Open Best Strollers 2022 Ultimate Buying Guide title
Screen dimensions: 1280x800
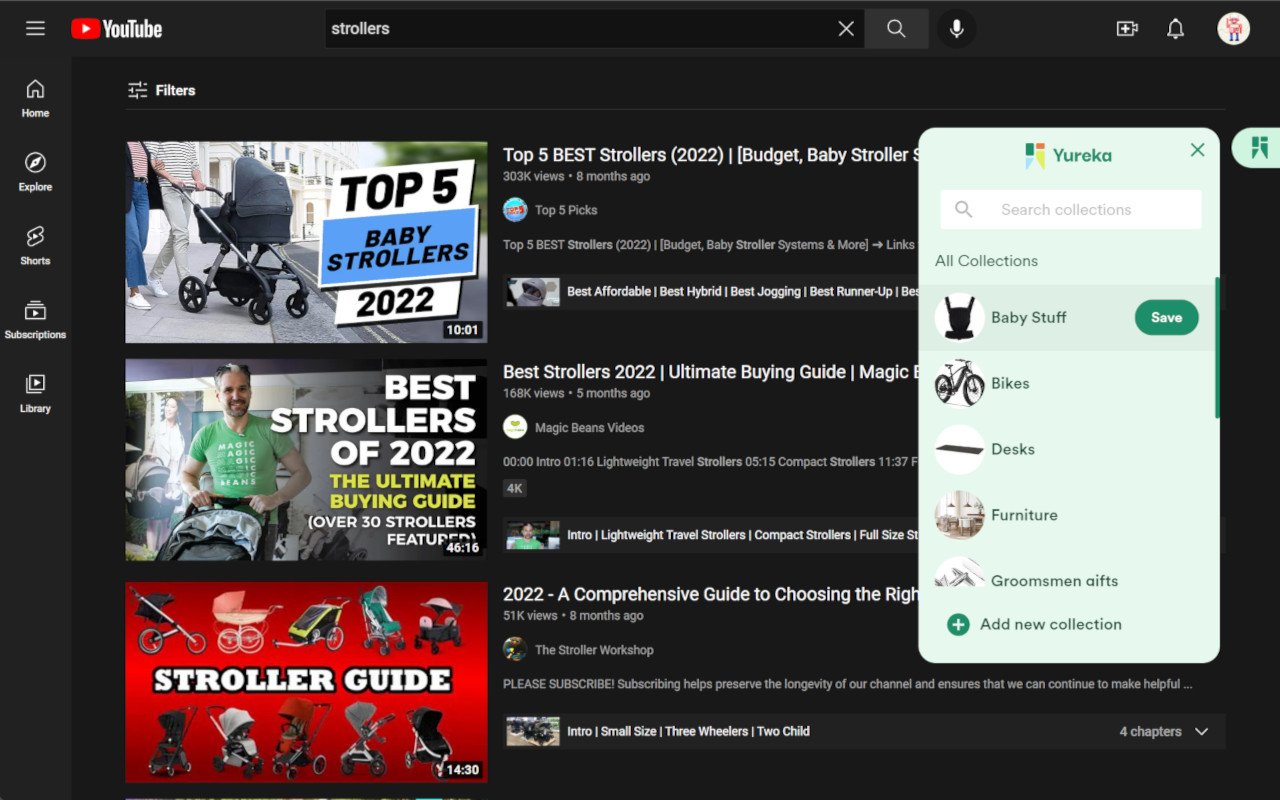(710, 372)
